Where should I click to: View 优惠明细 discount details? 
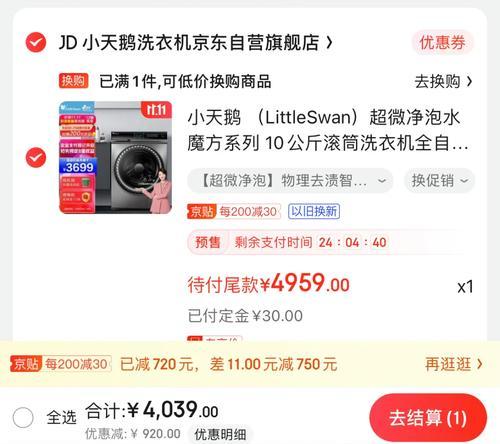coord(220,434)
